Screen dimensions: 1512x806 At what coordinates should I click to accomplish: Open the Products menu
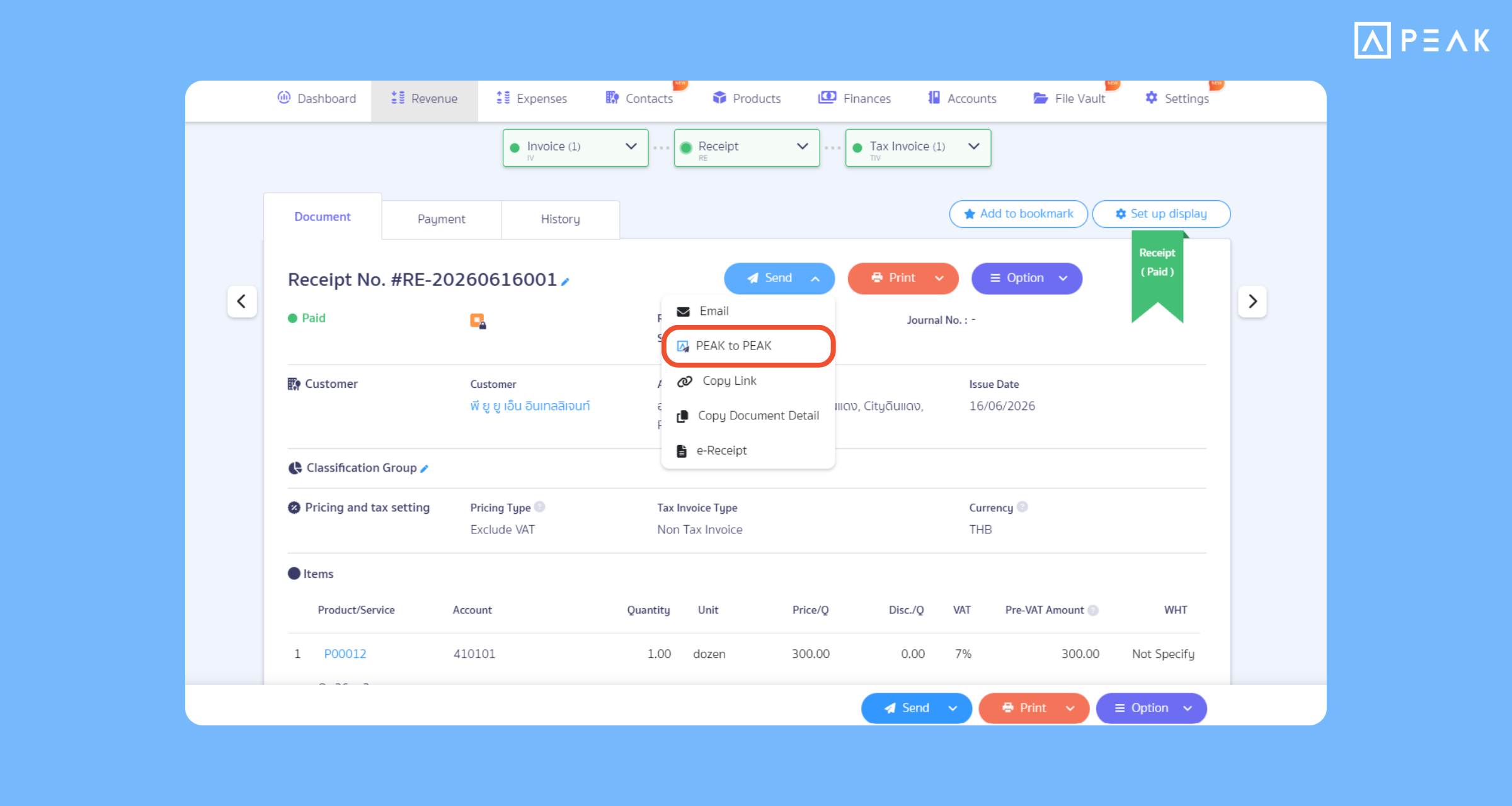click(x=747, y=98)
